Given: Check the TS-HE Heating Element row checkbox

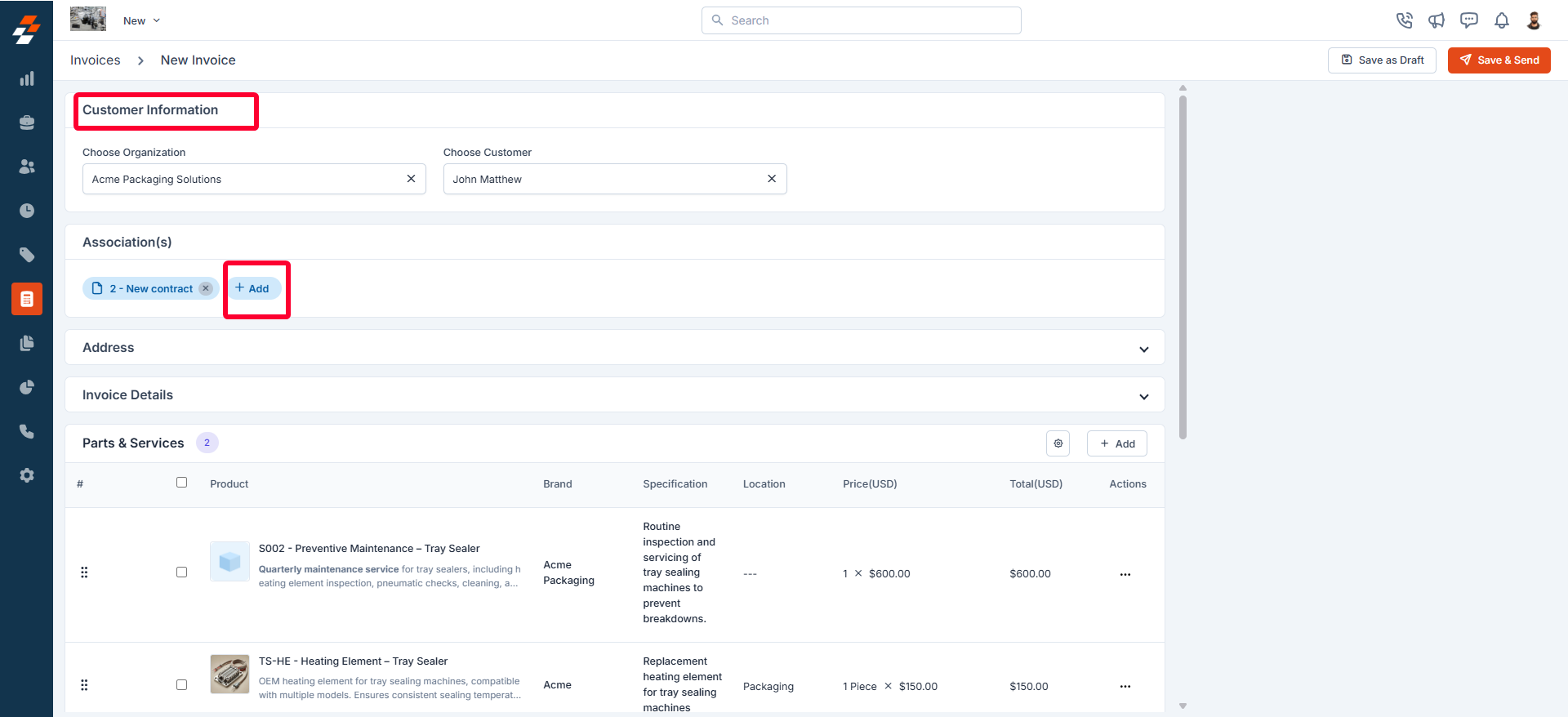Looking at the screenshot, I should 181,685.
